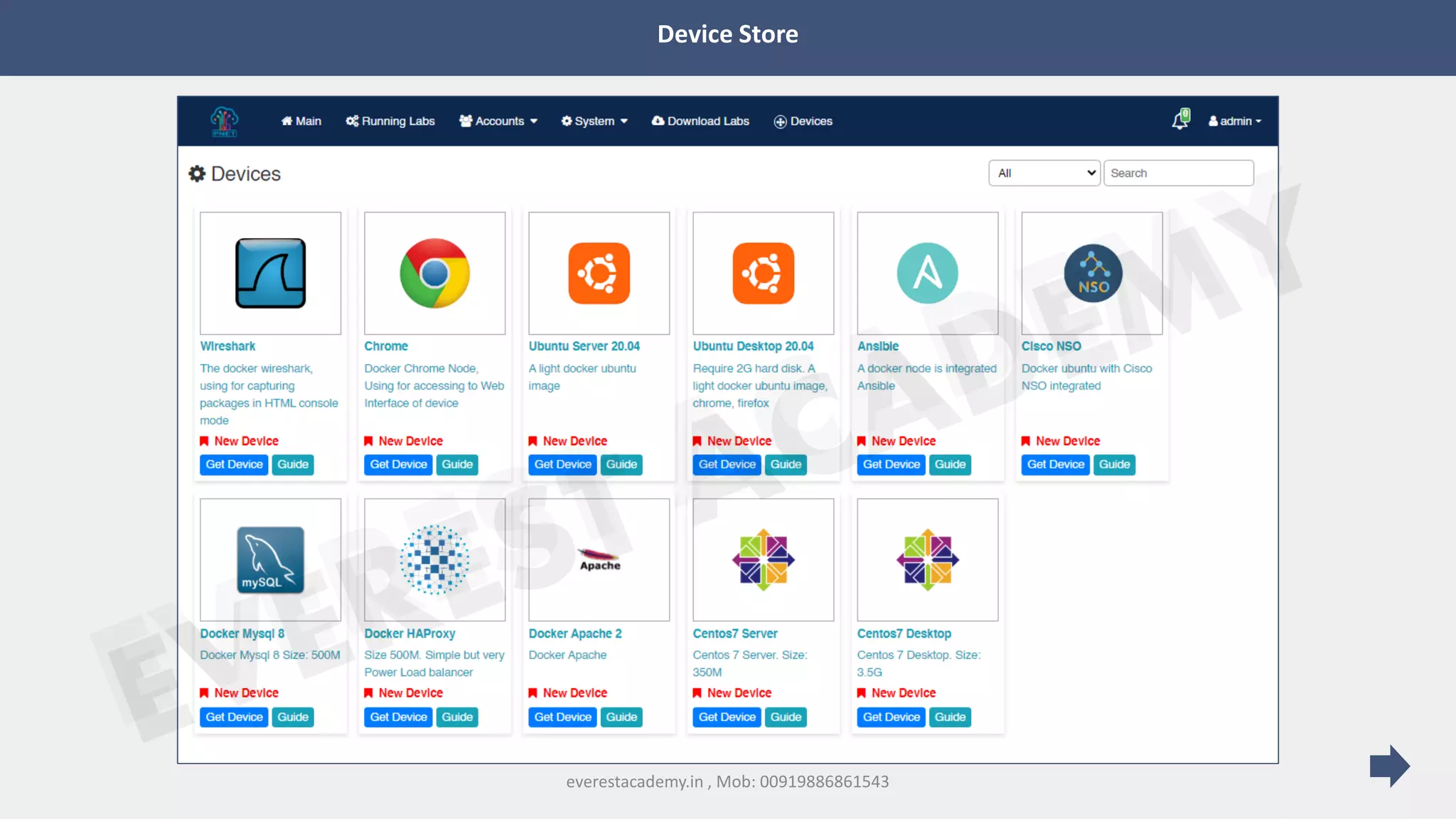
Task: Click Get Device for Ubuntu Server 20.04
Action: click(562, 464)
